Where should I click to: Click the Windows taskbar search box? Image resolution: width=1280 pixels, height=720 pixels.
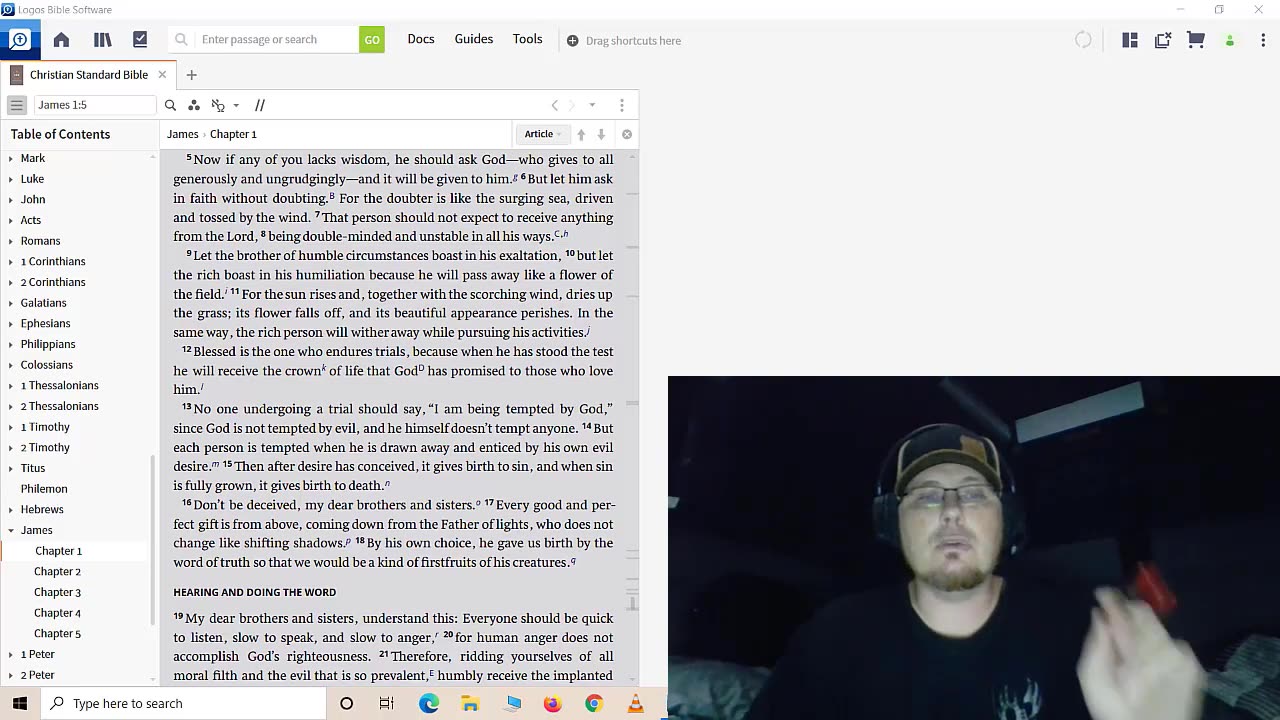184,703
